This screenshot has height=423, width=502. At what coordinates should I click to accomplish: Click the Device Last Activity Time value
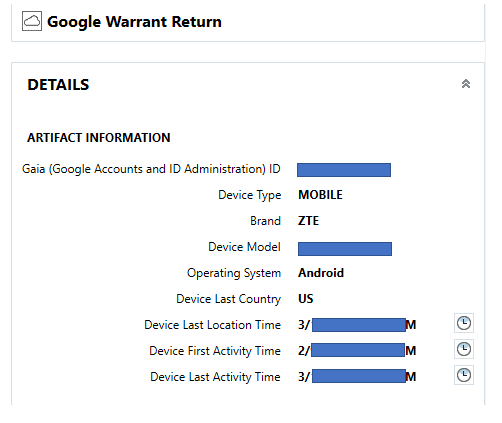point(357,377)
